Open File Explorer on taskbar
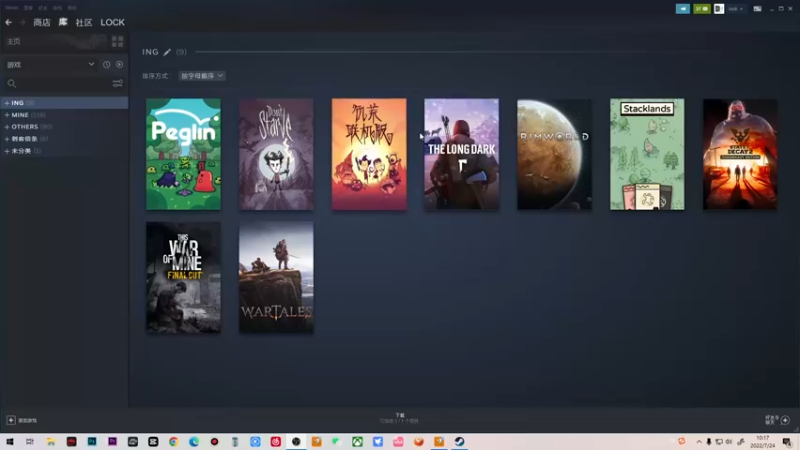 [51, 442]
